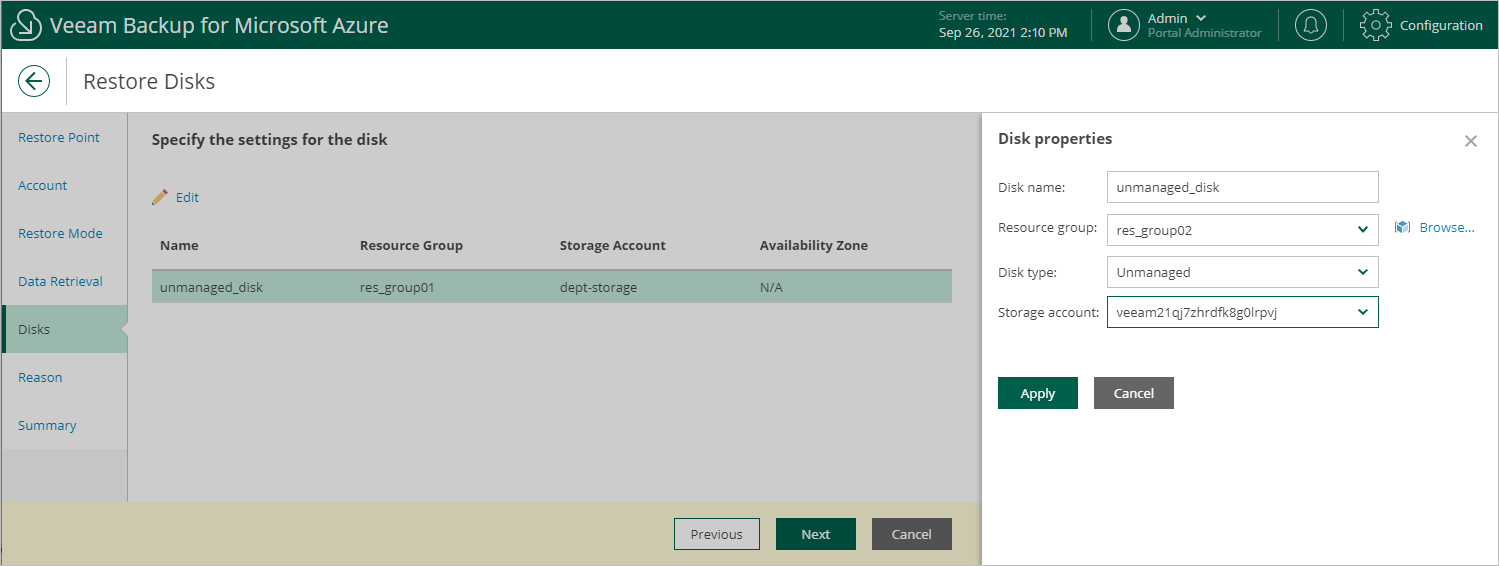Click the N/A availability zone cell
This screenshot has height=566, width=1499.
pos(772,287)
